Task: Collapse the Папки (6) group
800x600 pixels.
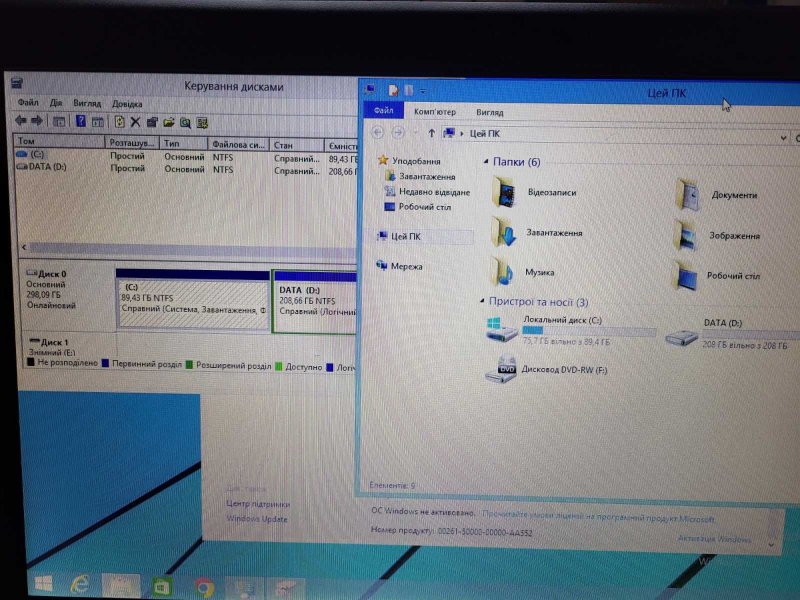Action: 484,161
